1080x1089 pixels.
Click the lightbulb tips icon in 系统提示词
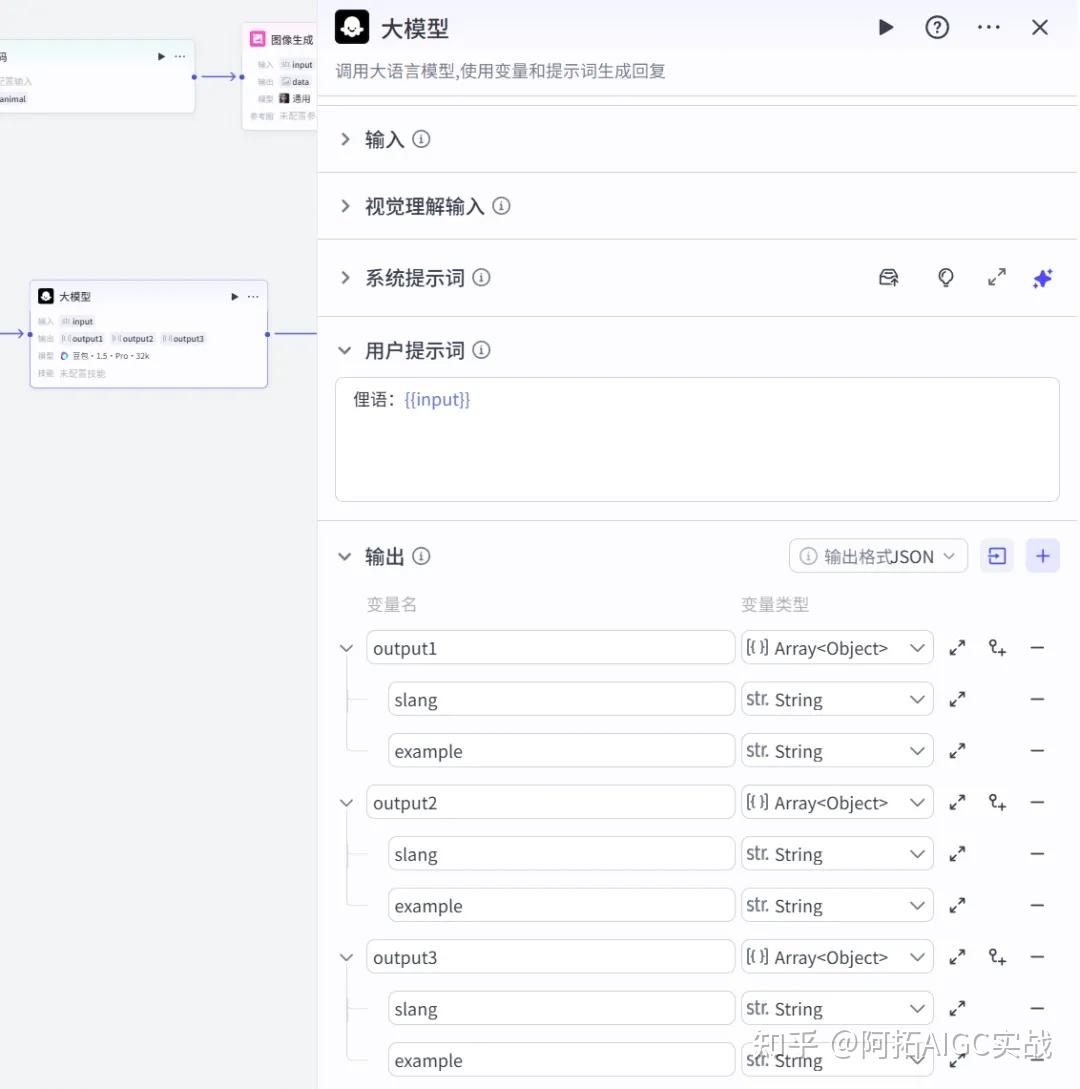(945, 278)
